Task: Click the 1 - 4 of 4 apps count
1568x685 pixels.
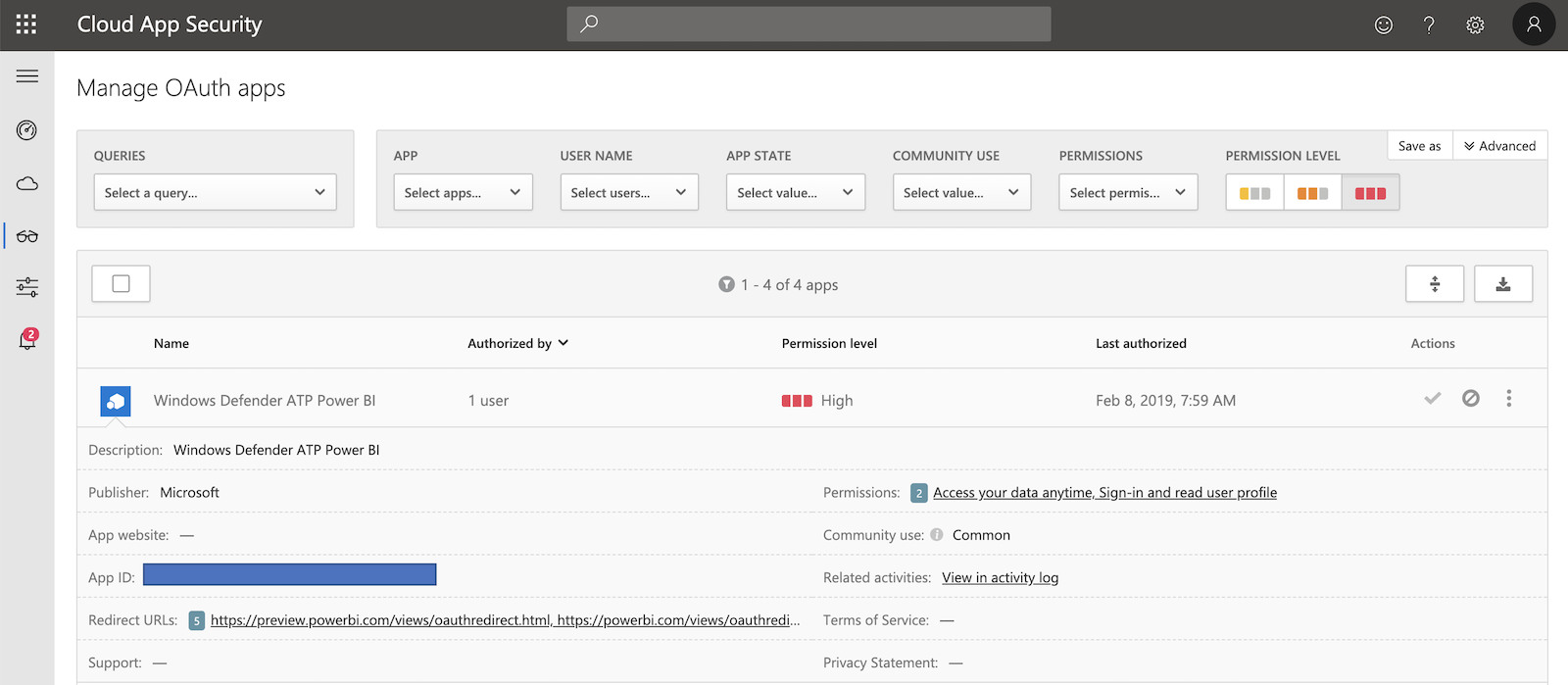Action: click(x=789, y=285)
